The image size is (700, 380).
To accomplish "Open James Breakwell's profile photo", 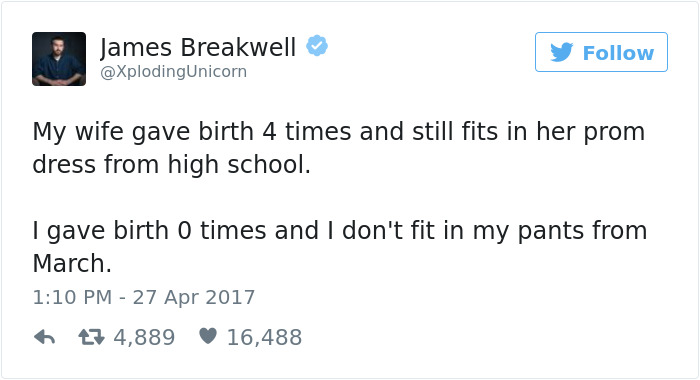I will [x=59, y=58].
